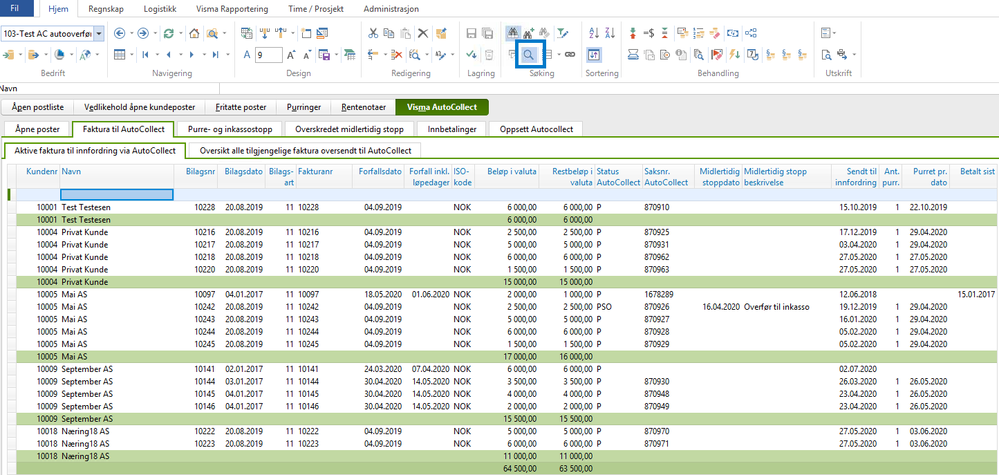
Task: Click the binoculars search icon in Søking
Action: 512,33
